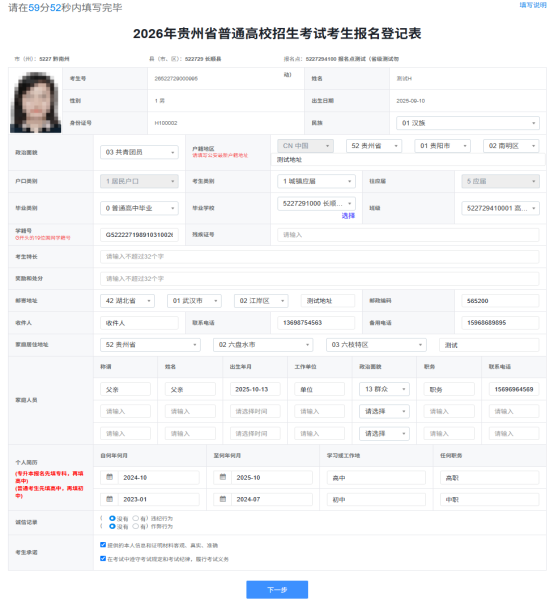The height and width of the screenshot is (606, 554).
Task: Open the 班级 dropdown 522729410001
Action: tap(500, 208)
